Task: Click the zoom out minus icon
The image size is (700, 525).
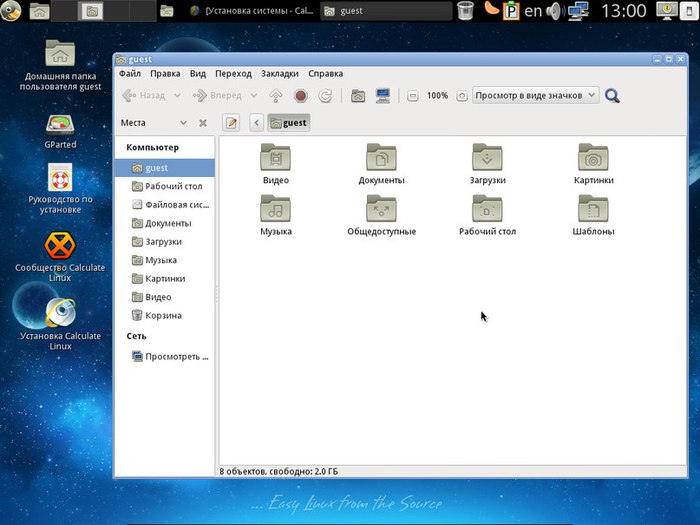Action: click(x=412, y=96)
